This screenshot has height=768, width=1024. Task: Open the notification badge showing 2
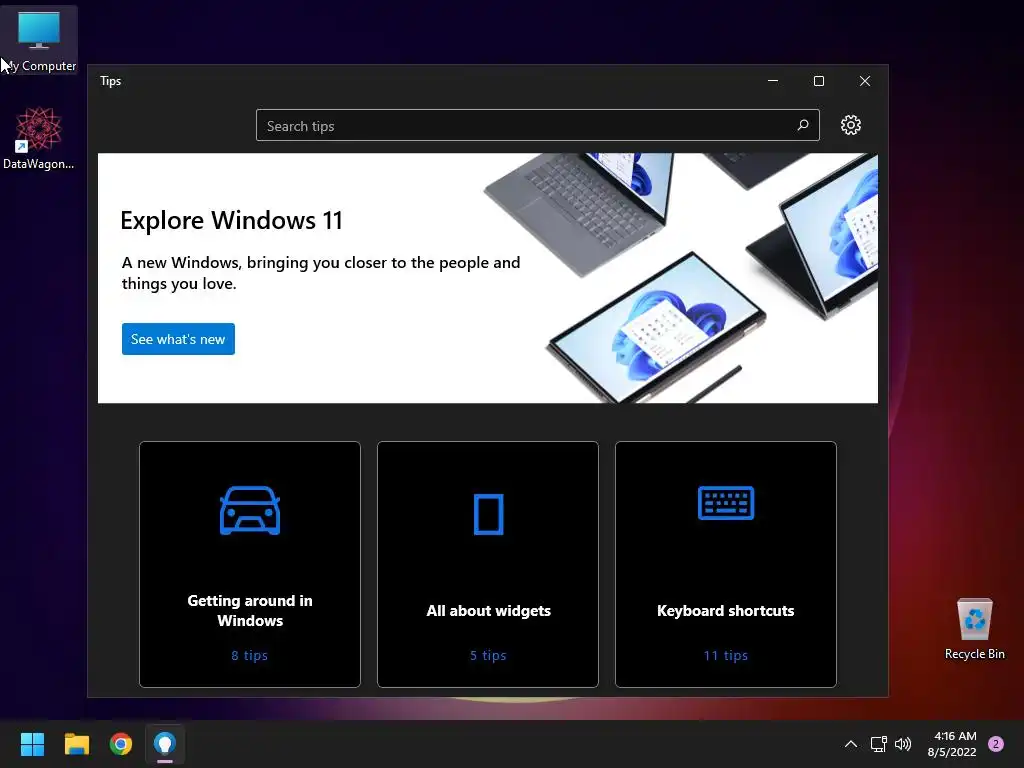[x=996, y=744]
